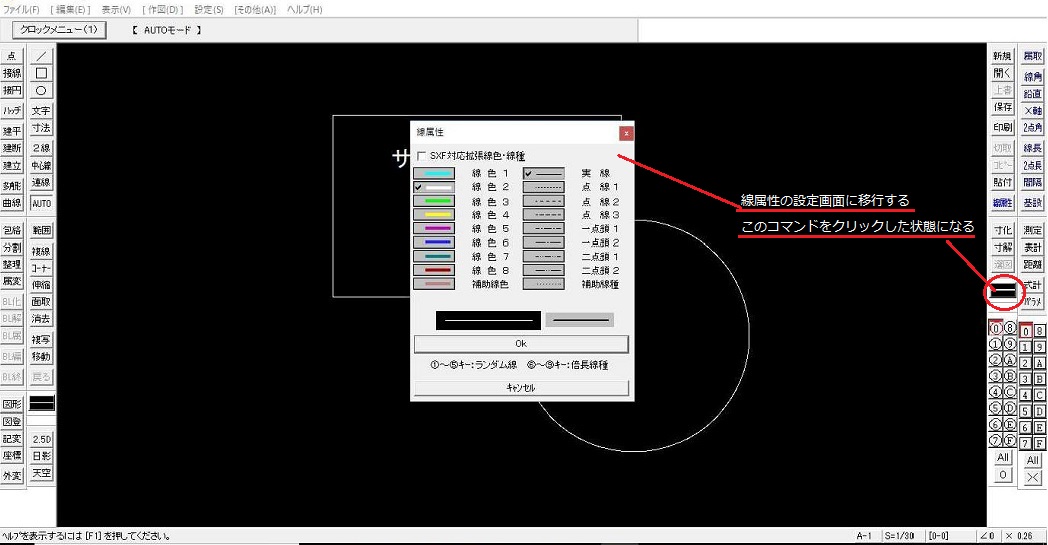
Task: Click the line attribute bar circled in red
Action: [x=1003, y=292]
